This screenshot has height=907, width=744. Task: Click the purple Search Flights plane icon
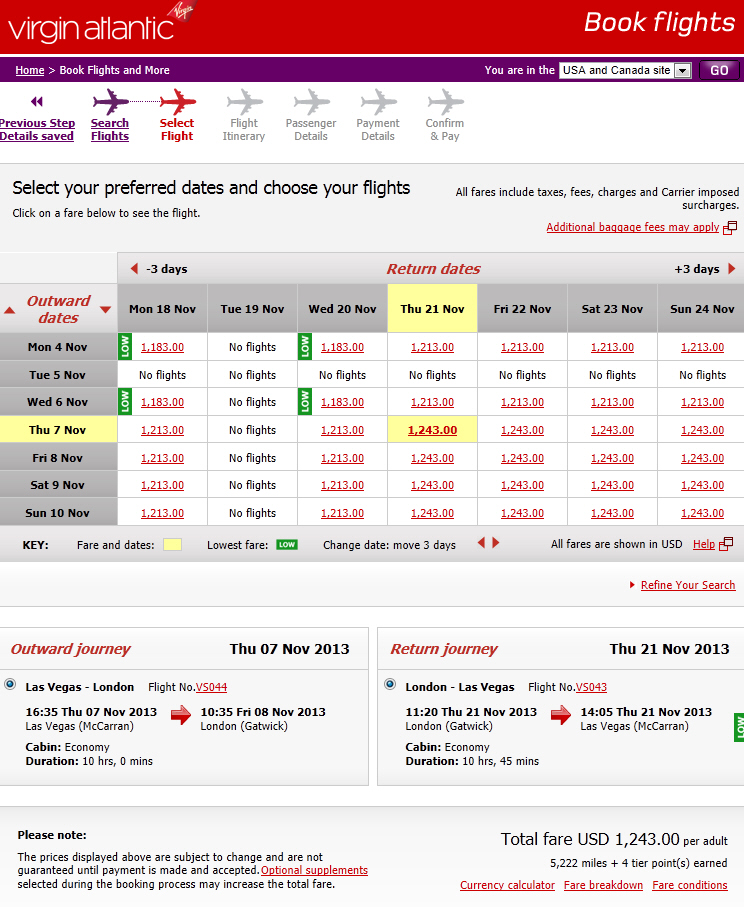[x=111, y=102]
